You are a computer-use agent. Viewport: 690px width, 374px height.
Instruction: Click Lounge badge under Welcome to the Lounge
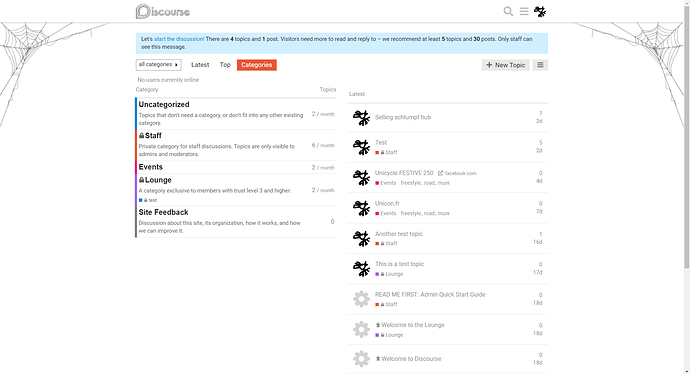(x=389, y=335)
